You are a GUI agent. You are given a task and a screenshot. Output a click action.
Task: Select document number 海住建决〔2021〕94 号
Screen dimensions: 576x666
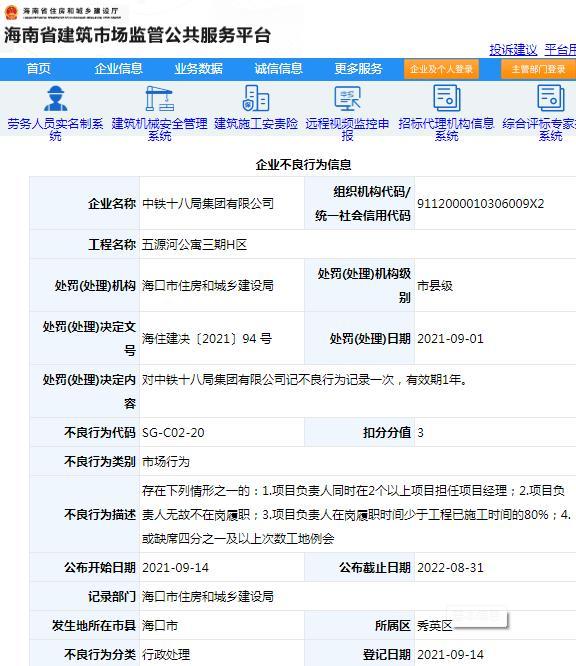(207, 339)
